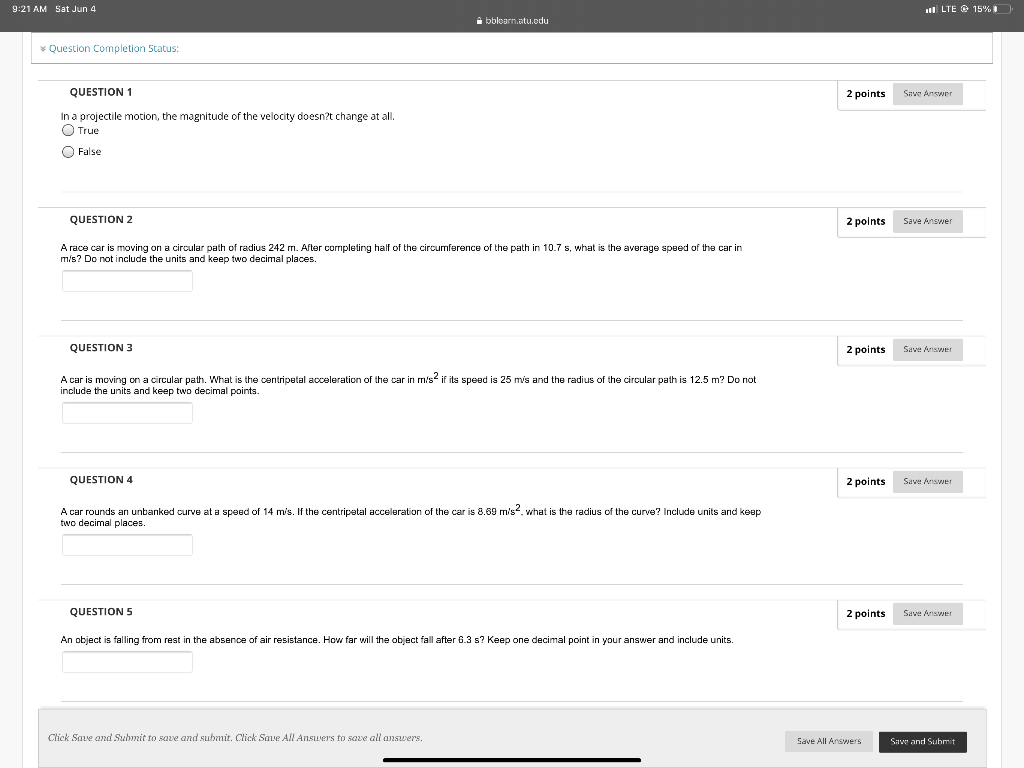Click the LTE signal indicator
This screenshot has width=1024, height=768.
[945, 7]
